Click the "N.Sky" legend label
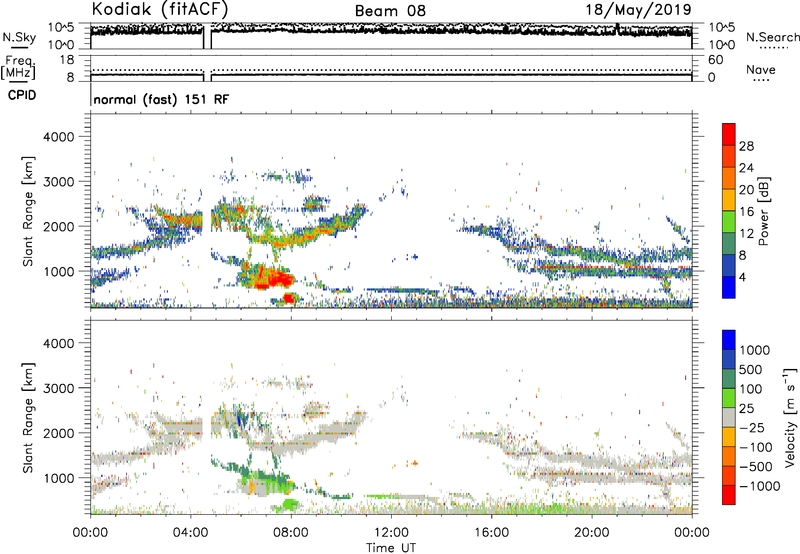 click(x=19, y=37)
